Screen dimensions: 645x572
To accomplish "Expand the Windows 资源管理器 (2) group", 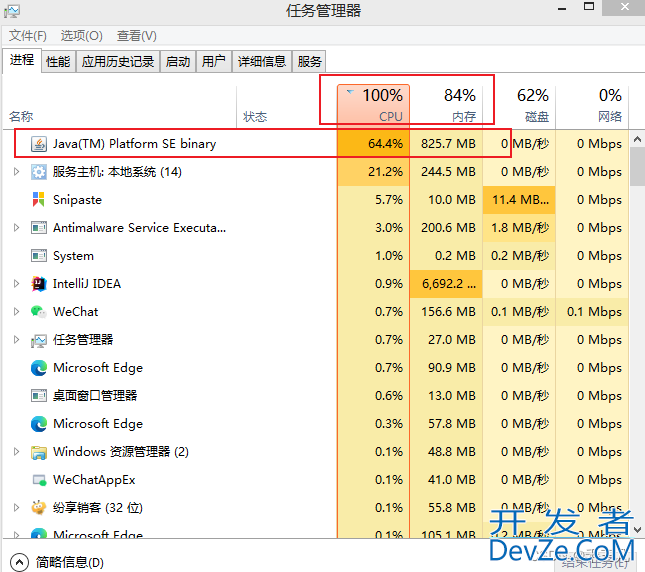I will coord(16,452).
